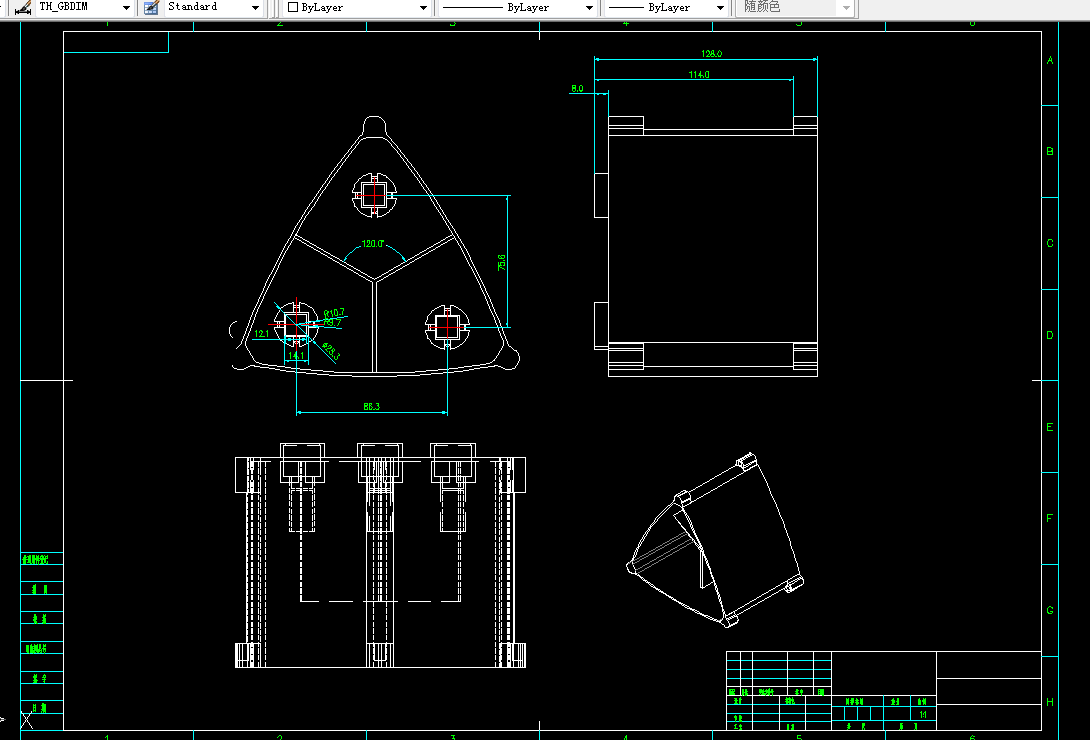The width and height of the screenshot is (1090, 740).
Task: Select the 14.1 dimension text
Action: (295, 355)
